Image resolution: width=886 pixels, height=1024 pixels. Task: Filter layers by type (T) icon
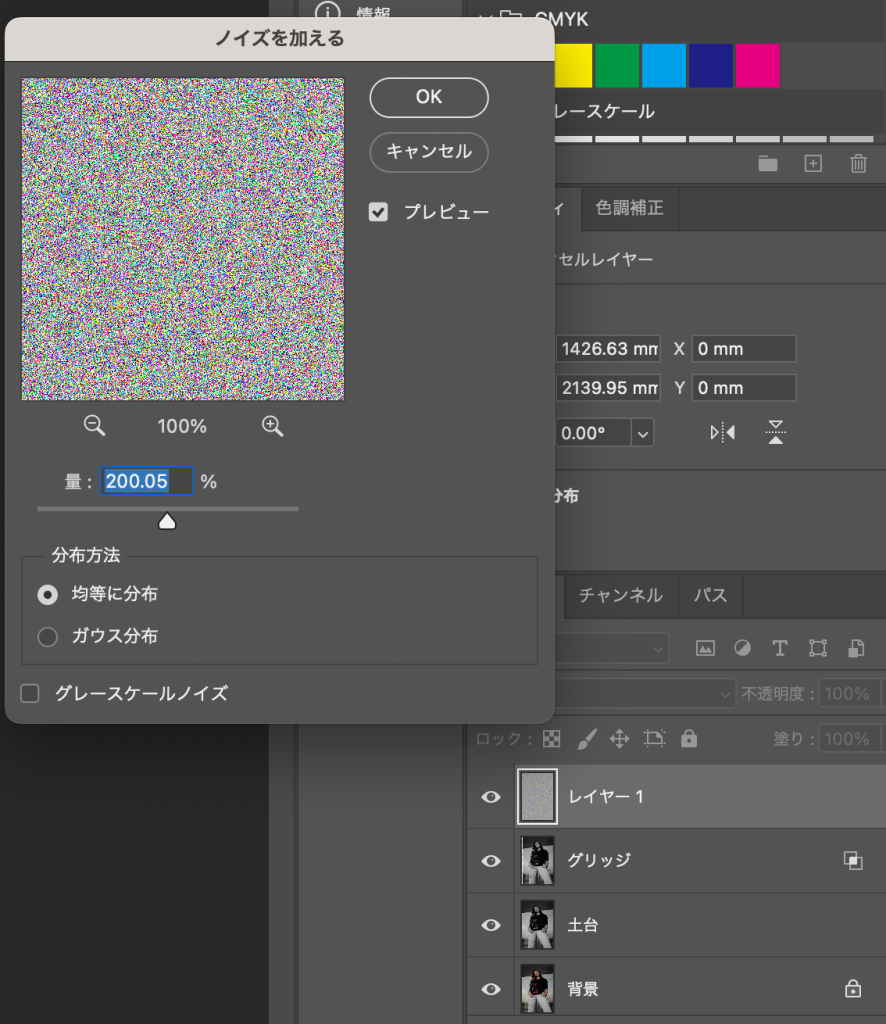(x=780, y=648)
